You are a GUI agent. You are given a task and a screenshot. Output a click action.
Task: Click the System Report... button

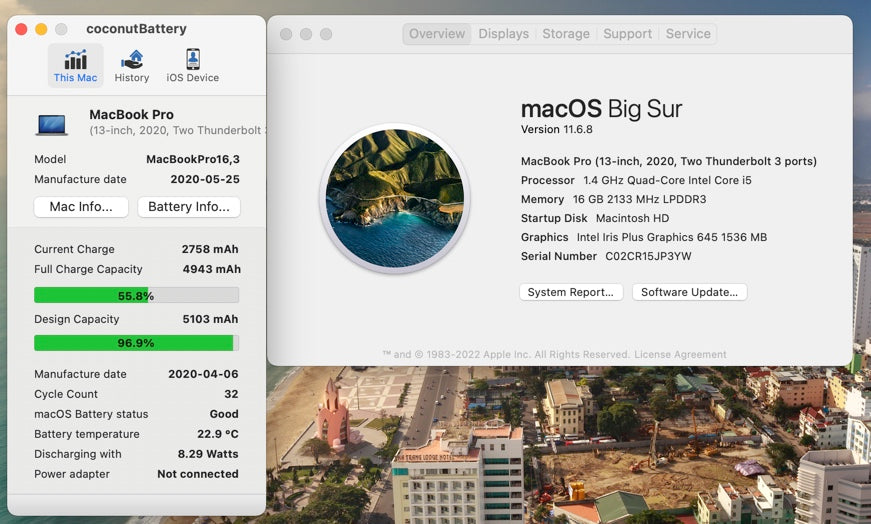(x=571, y=292)
